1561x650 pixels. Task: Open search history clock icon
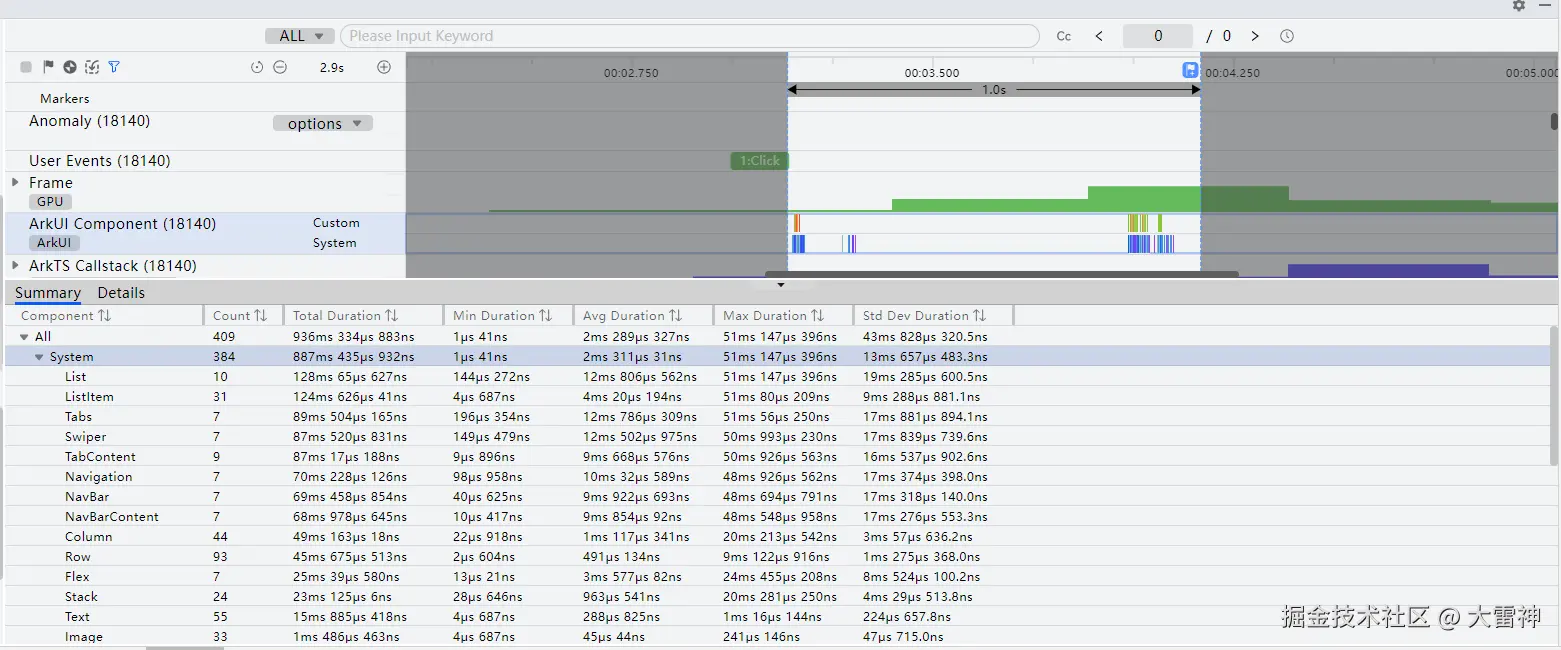(x=1287, y=36)
